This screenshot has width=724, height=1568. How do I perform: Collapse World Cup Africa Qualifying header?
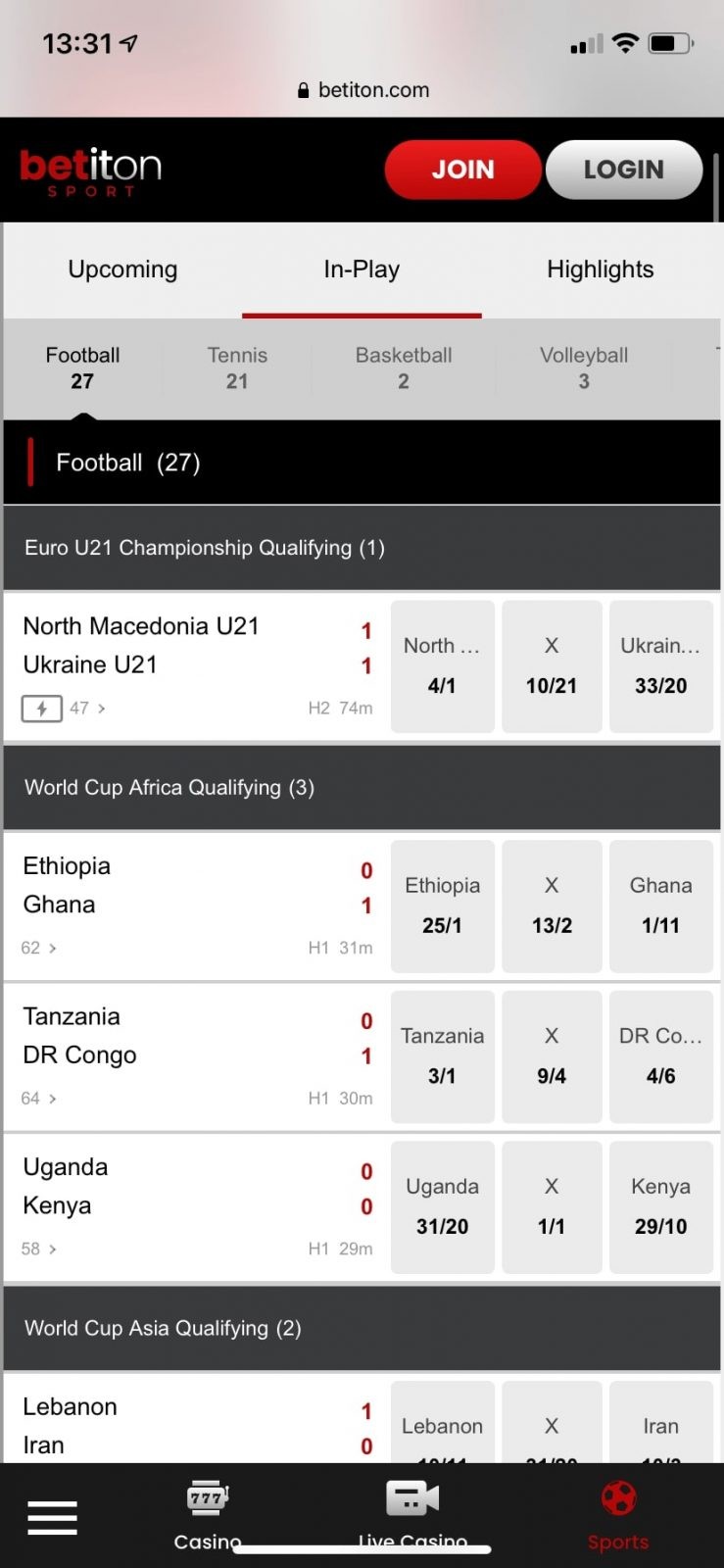click(x=362, y=788)
